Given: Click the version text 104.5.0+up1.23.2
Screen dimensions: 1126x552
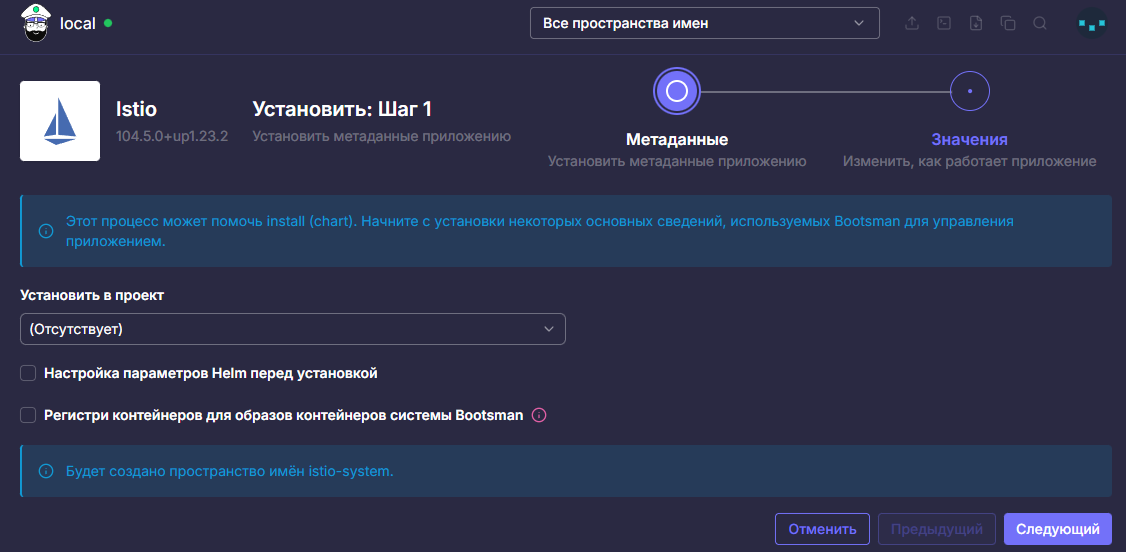Looking at the screenshot, I should coord(172,136).
